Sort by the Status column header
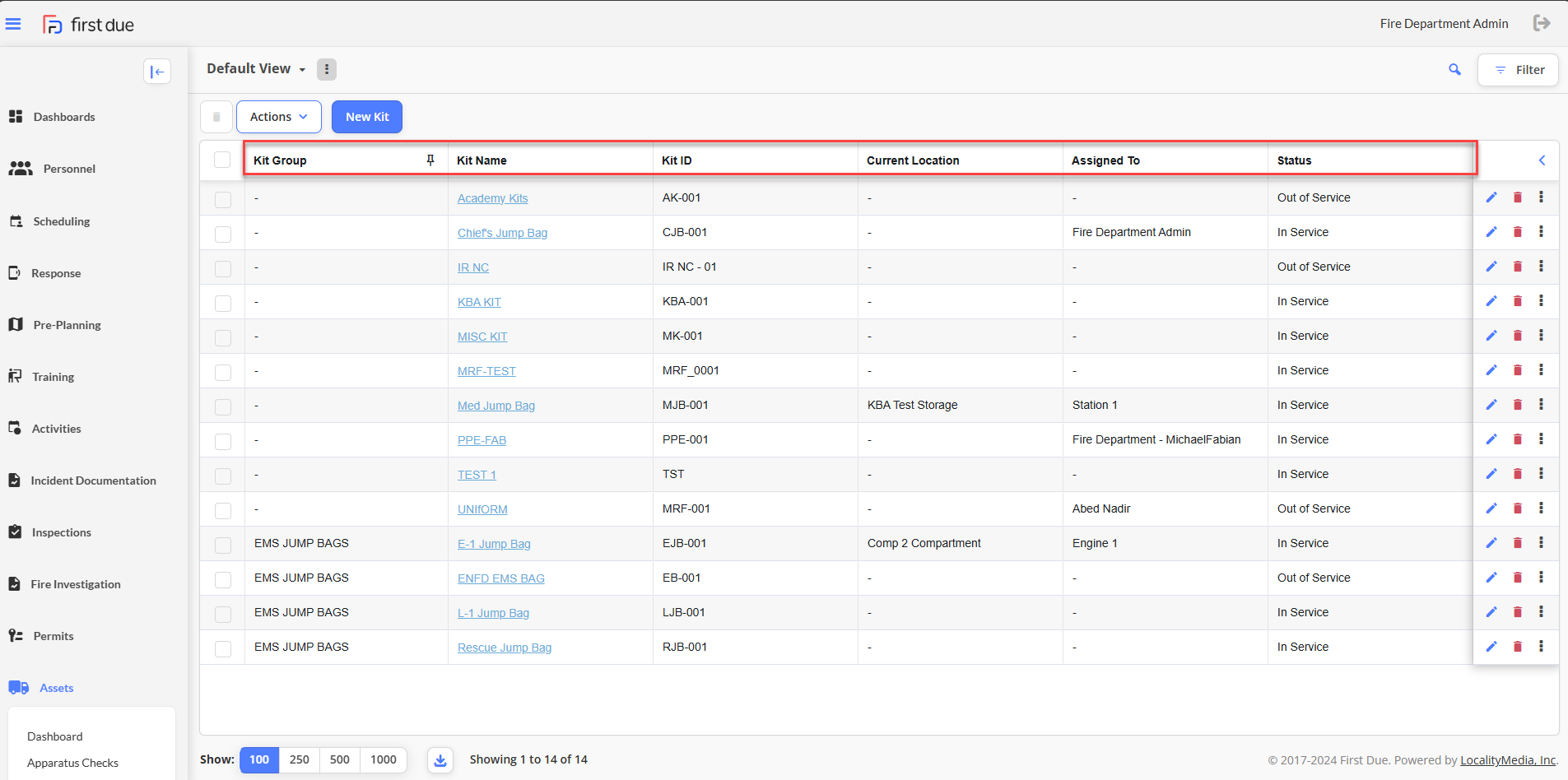1568x780 pixels. coord(1294,160)
